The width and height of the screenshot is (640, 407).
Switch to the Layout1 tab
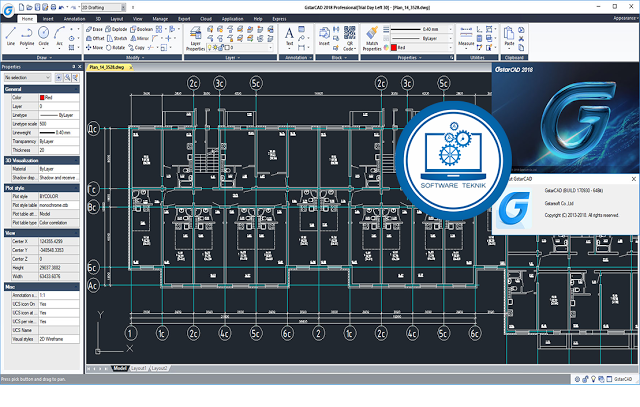(x=139, y=368)
